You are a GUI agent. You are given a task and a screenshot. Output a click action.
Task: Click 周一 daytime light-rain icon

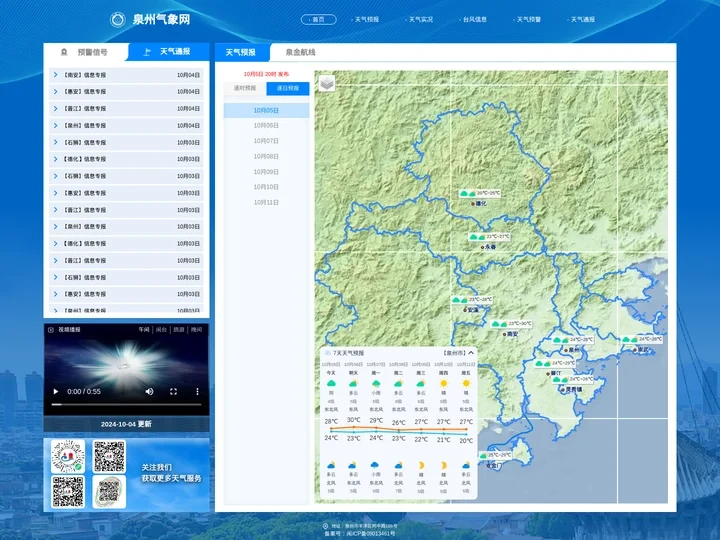pyautogui.click(x=376, y=383)
